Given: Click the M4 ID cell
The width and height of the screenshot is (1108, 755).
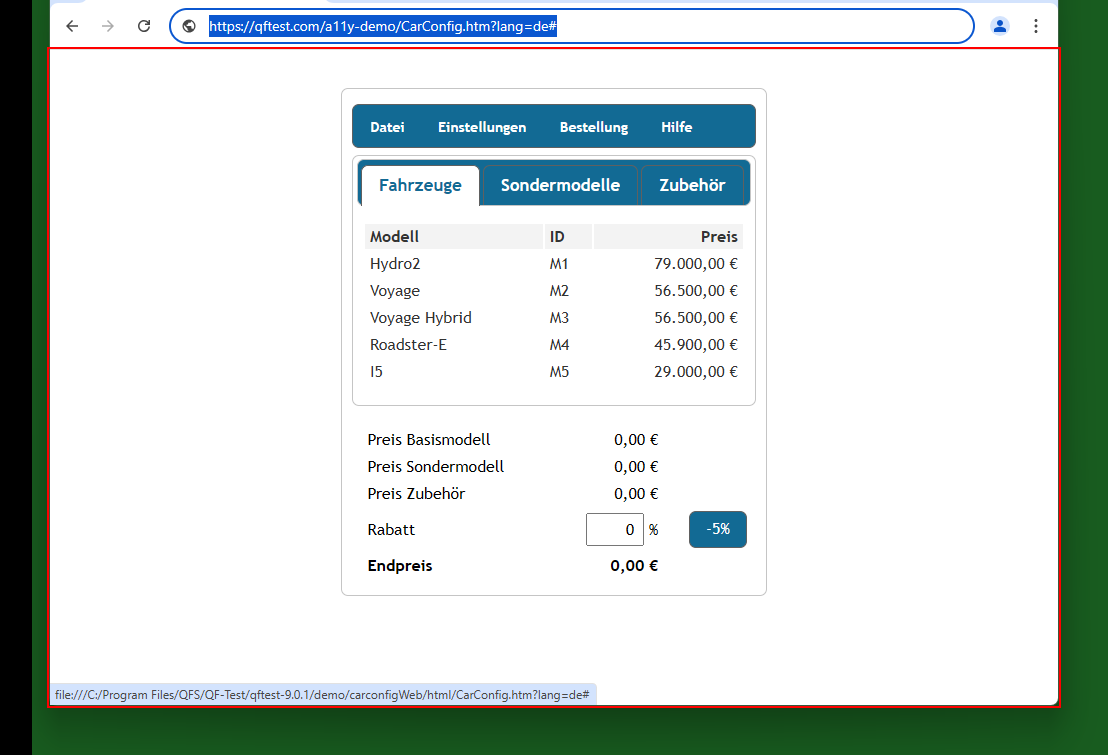Looking at the screenshot, I should pyautogui.click(x=568, y=344).
